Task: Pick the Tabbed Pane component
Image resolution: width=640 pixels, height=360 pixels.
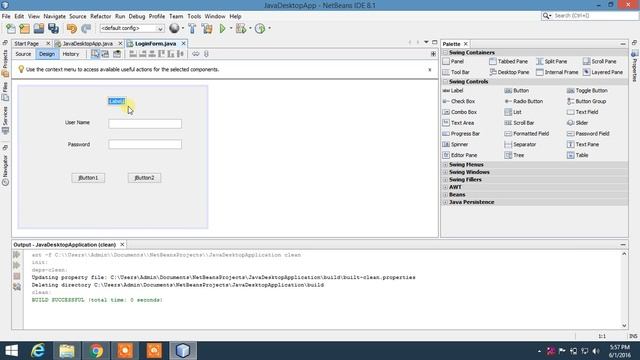Action: 509,61
